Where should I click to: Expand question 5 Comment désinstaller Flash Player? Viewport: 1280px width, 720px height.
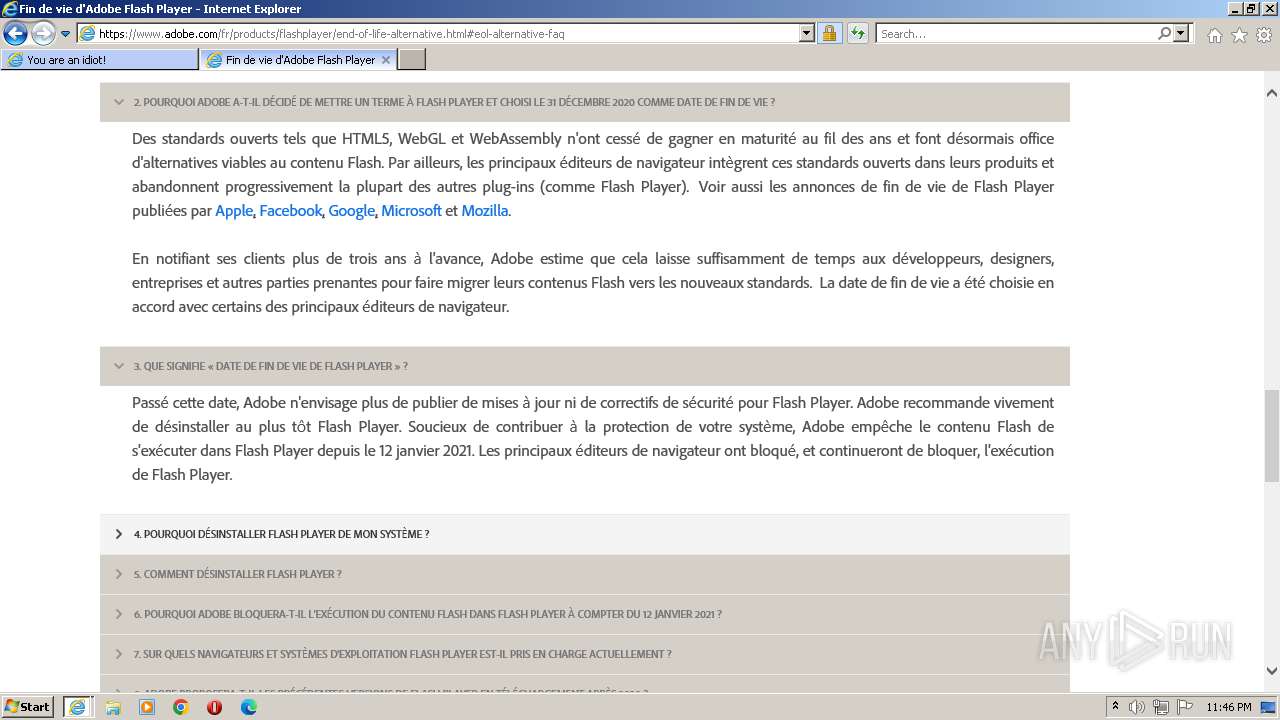[584, 574]
